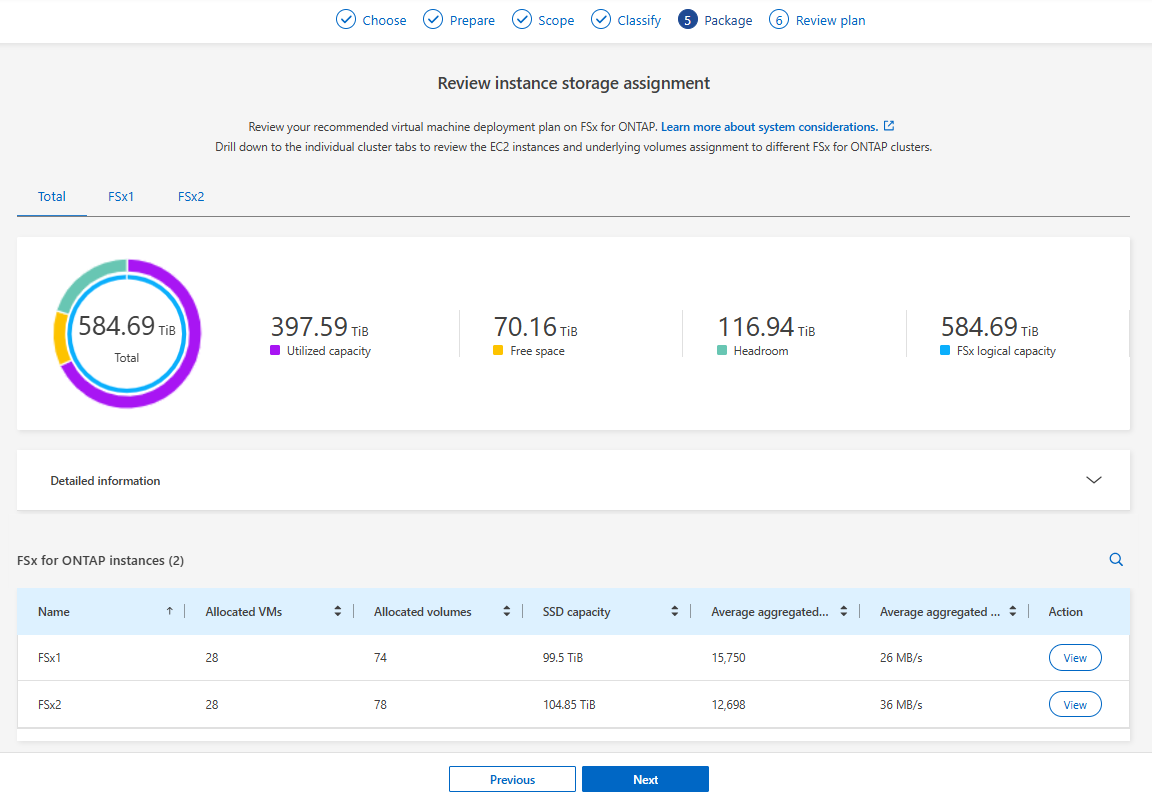Sort by Name column arrow
Image resolution: width=1152 pixels, height=796 pixels.
click(169, 612)
